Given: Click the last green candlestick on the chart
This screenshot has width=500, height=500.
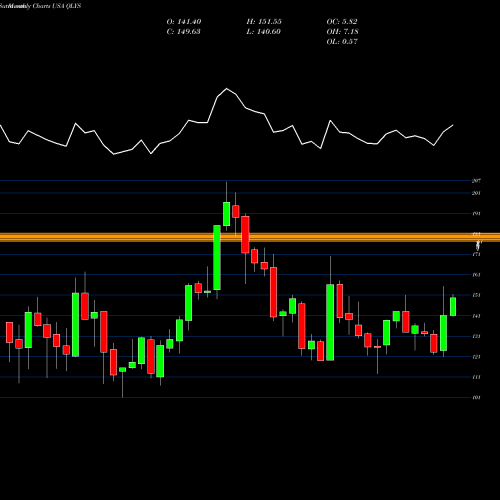Looking at the screenshot, I should pos(453,306).
